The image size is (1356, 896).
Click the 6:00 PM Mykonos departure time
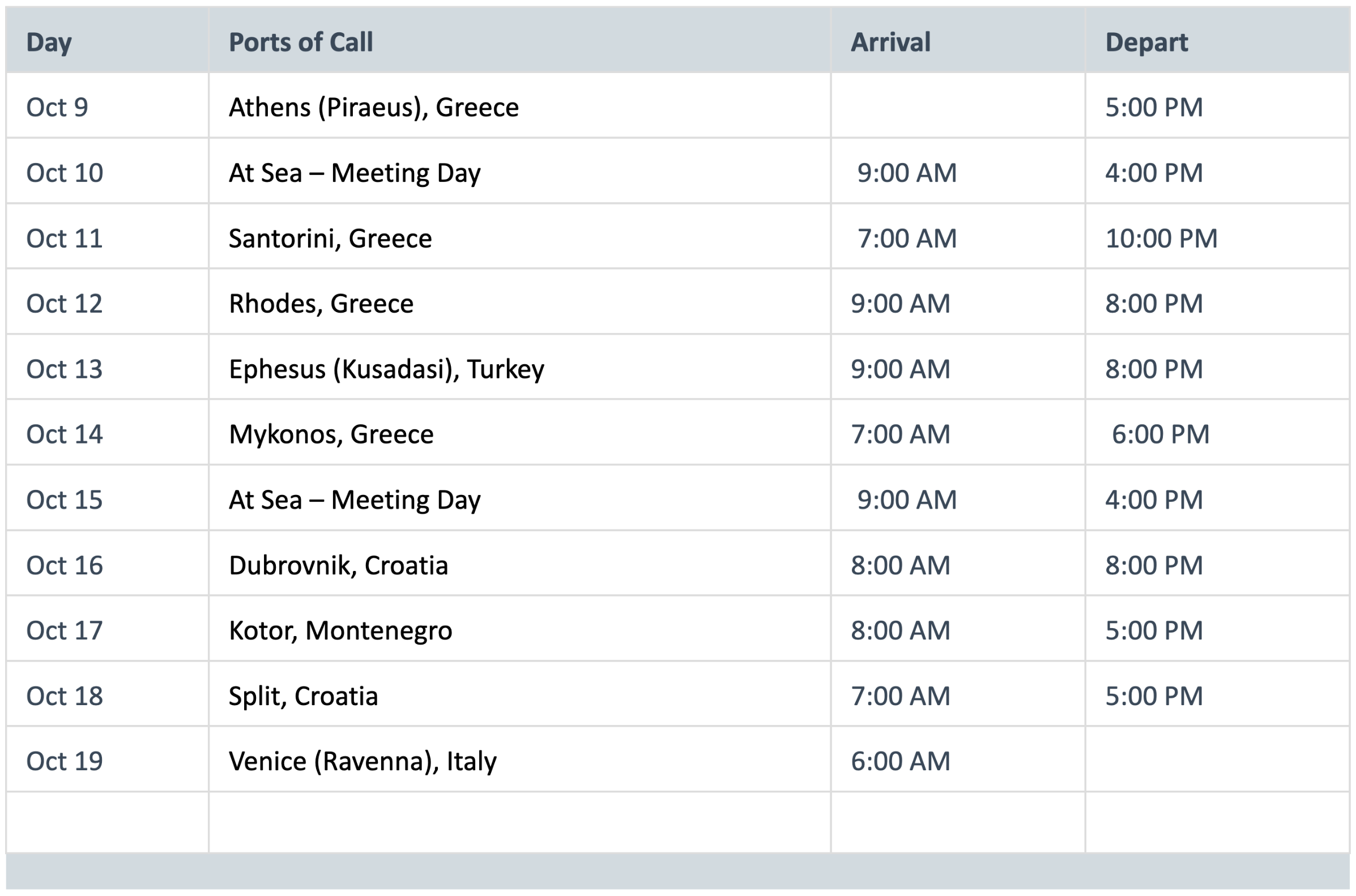click(1160, 434)
